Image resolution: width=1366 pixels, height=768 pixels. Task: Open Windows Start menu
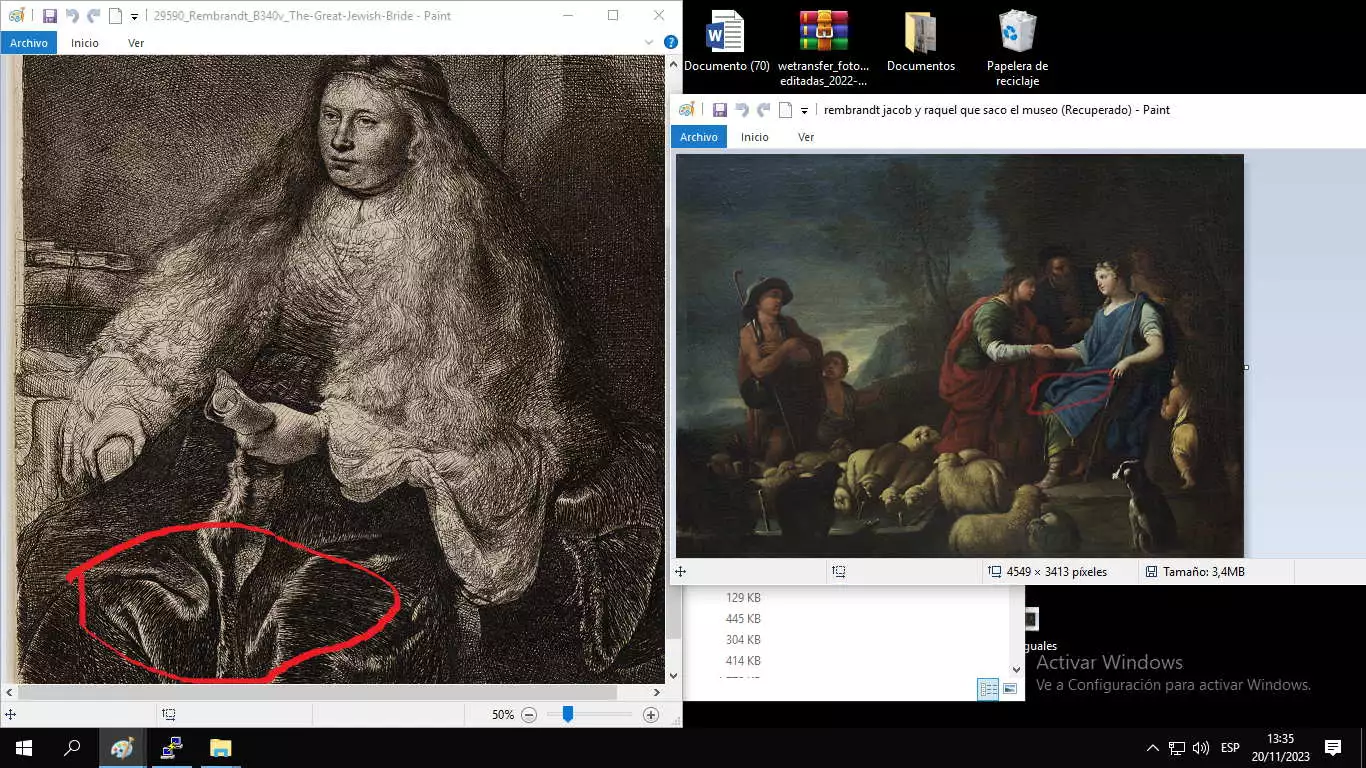(x=24, y=748)
